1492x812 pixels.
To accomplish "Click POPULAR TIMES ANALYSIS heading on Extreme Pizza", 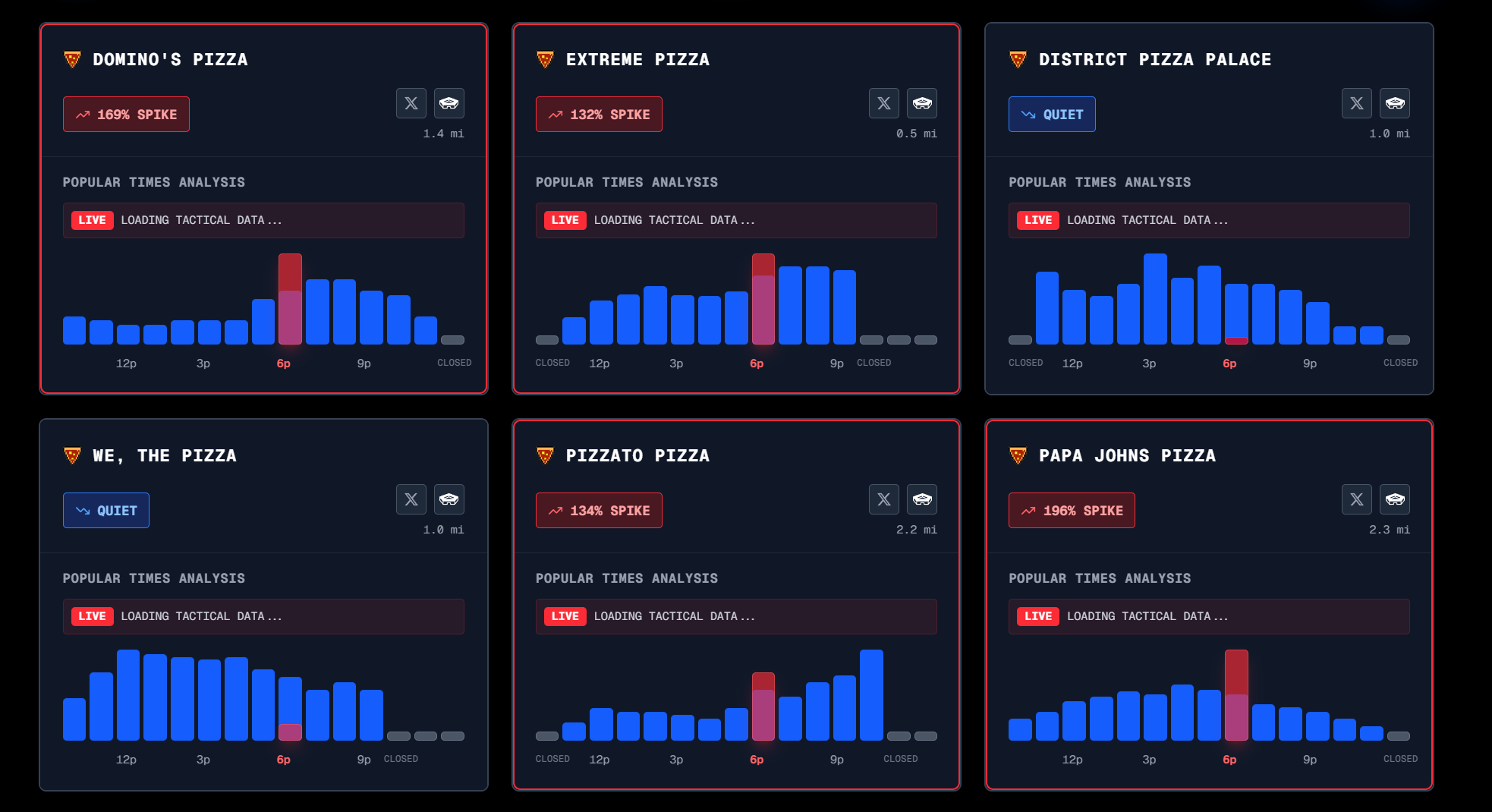I will coord(627,182).
